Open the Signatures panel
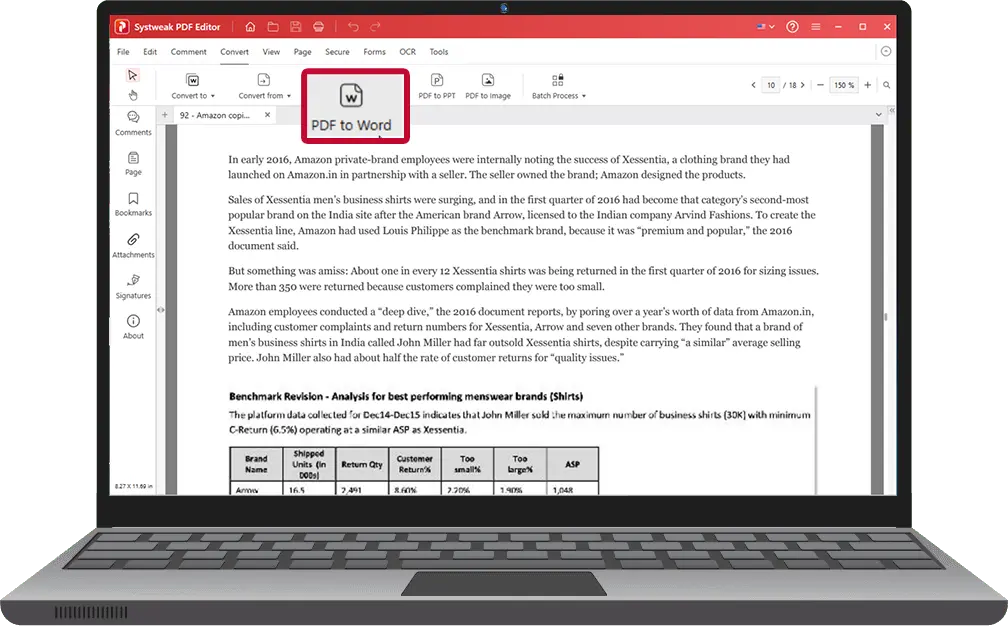The image size is (1008, 626). [x=133, y=285]
